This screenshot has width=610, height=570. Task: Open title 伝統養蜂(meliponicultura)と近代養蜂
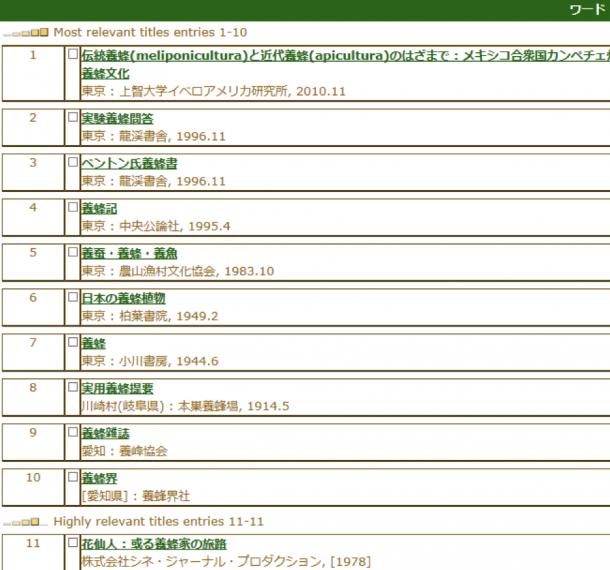[x=345, y=56]
